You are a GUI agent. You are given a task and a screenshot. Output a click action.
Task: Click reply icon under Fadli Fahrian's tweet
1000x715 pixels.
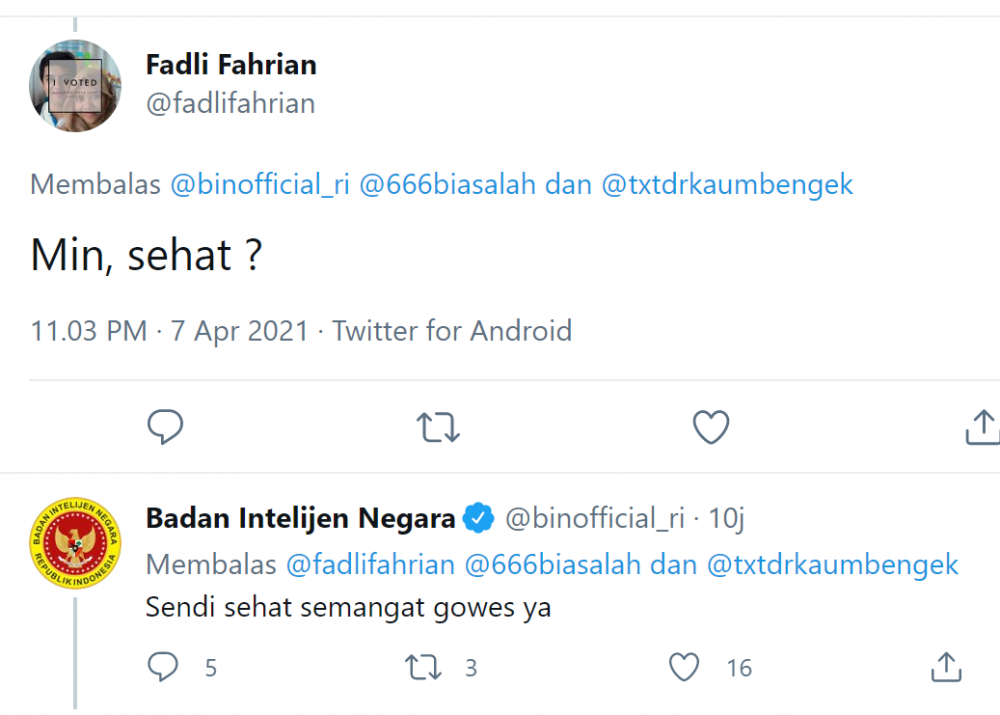tap(165, 427)
